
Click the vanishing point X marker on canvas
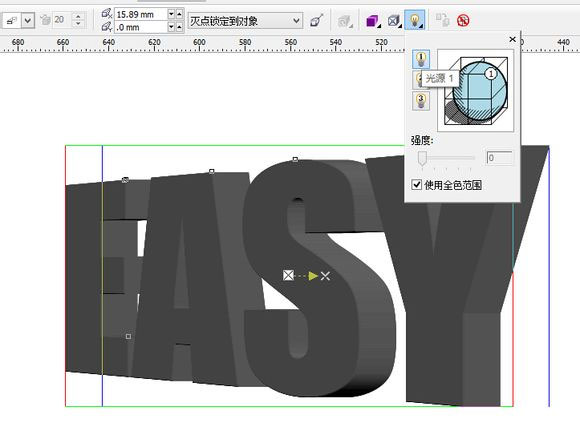[325, 276]
